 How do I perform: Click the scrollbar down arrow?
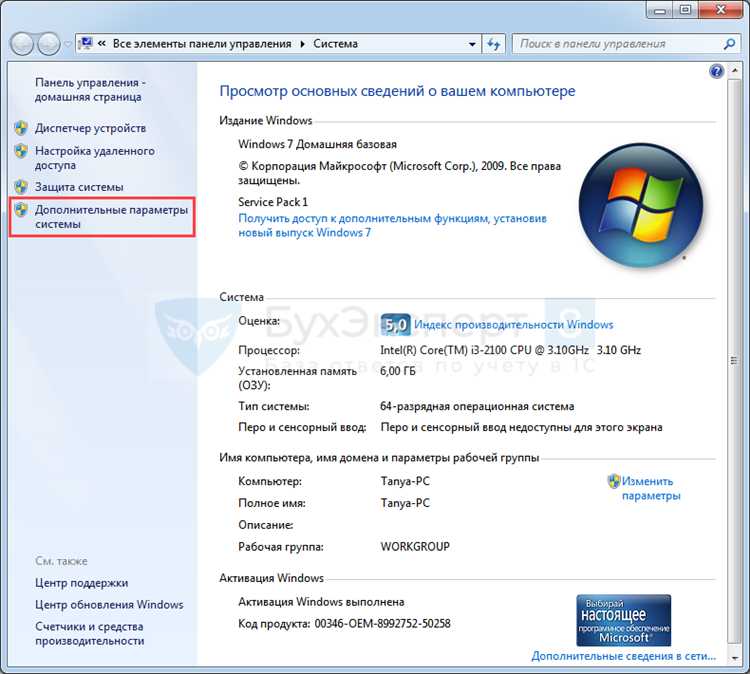[734, 658]
